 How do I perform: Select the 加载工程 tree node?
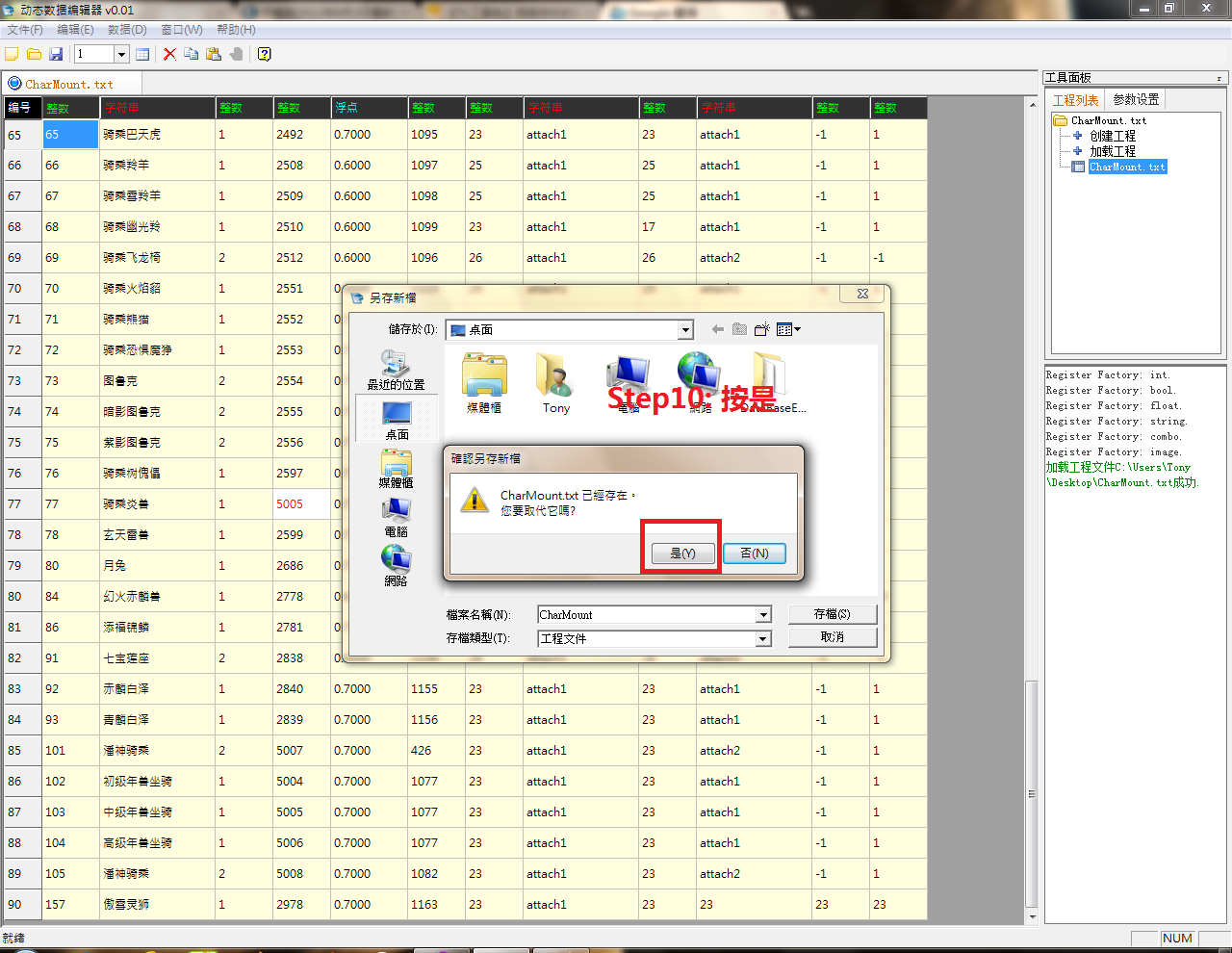[x=1113, y=151]
